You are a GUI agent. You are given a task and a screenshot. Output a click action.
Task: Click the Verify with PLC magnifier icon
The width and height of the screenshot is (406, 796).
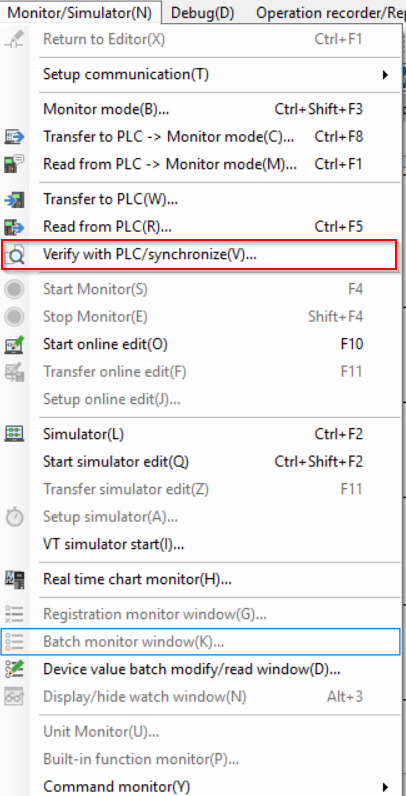pos(14,255)
